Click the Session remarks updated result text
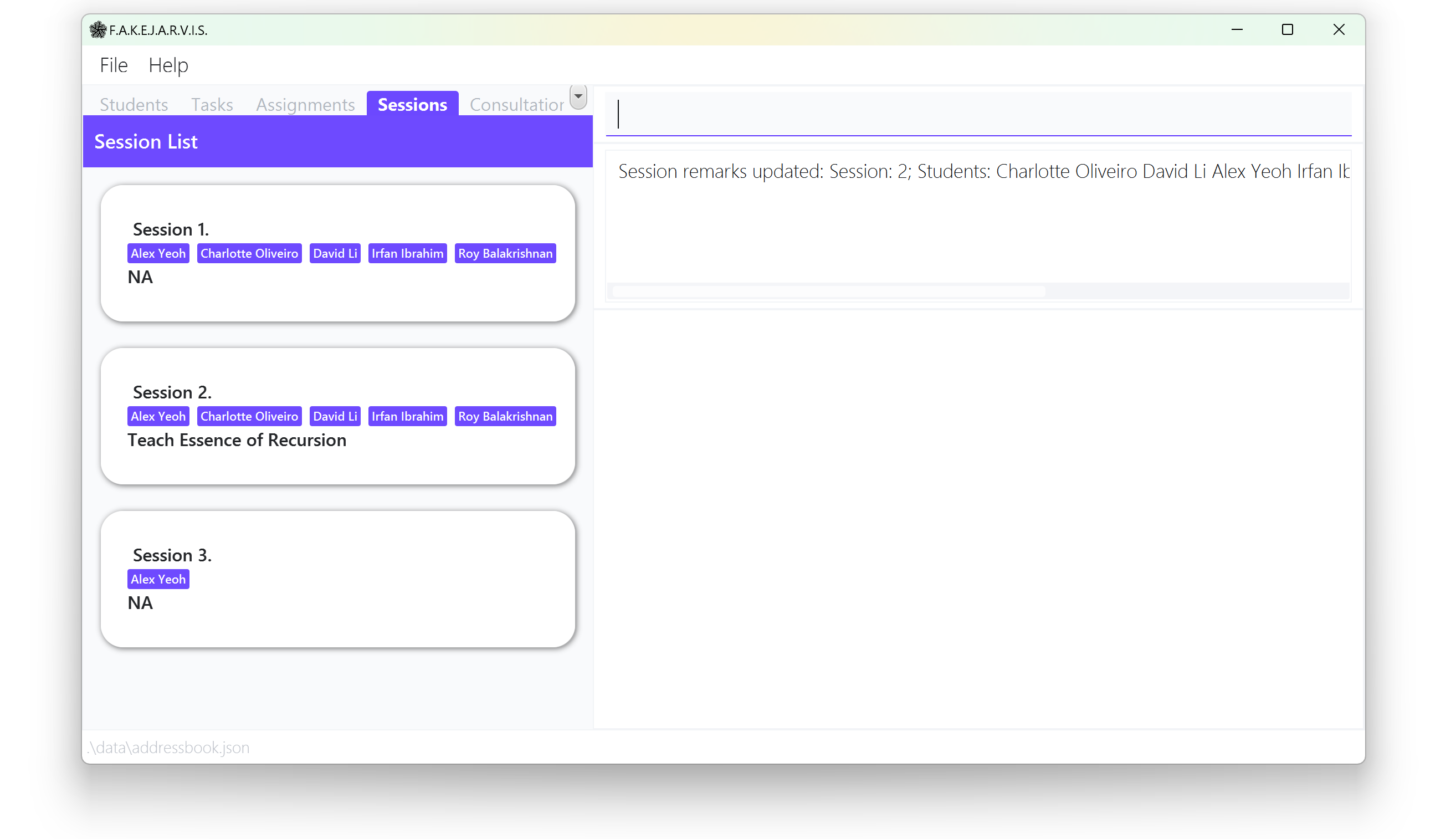Image resolution: width=1456 pixels, height=839 pixels. click(x=983, y=171)
